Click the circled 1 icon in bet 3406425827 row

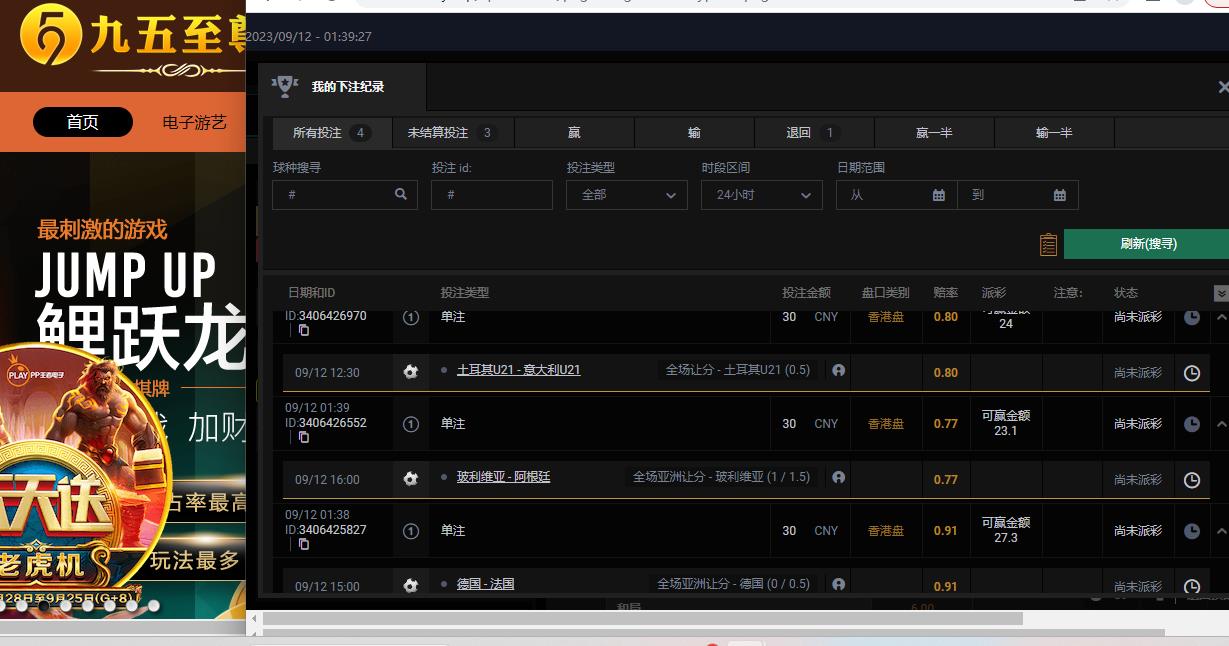tap(410, 531)
